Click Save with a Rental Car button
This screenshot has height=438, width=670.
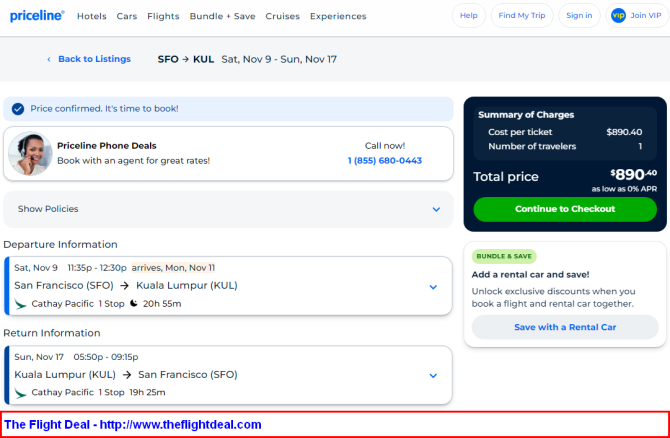point(565,327)
